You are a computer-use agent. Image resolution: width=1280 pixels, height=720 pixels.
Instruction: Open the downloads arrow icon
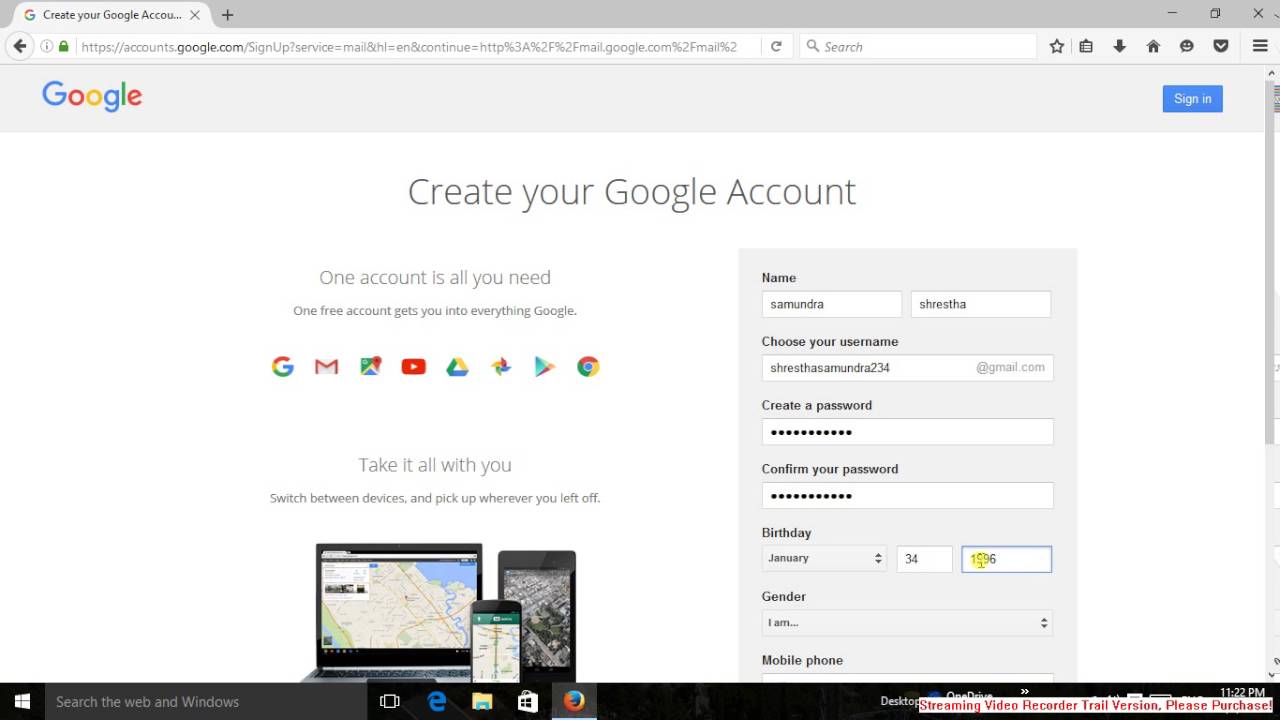pyautogui.click(x=1119, y=46)
